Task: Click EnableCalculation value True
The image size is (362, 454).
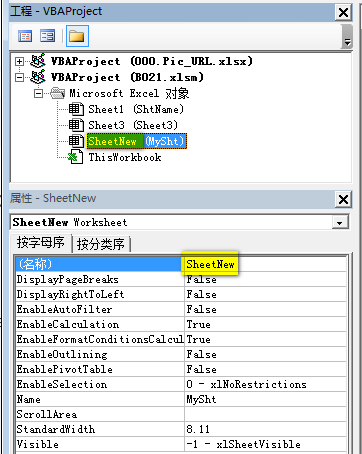Action: click(265, 324)
